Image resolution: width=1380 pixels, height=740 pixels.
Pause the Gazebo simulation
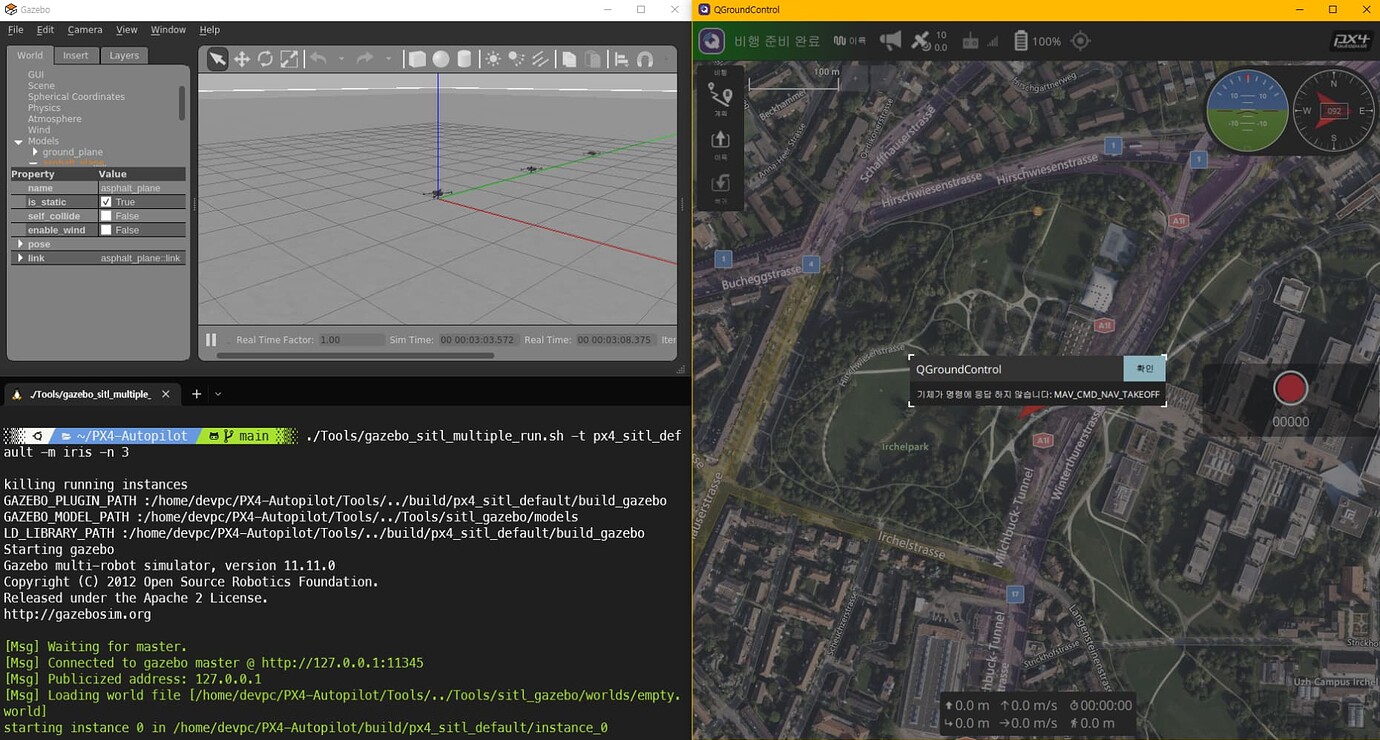pos(211,339)
